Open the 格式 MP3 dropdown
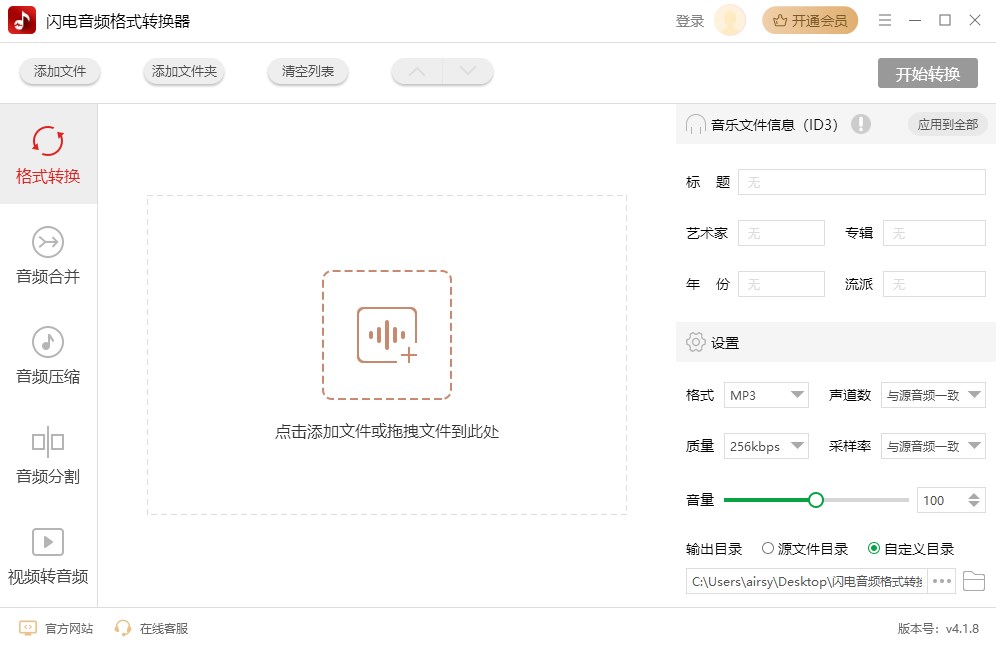This screenshot has width=996, height=647. 766,394
